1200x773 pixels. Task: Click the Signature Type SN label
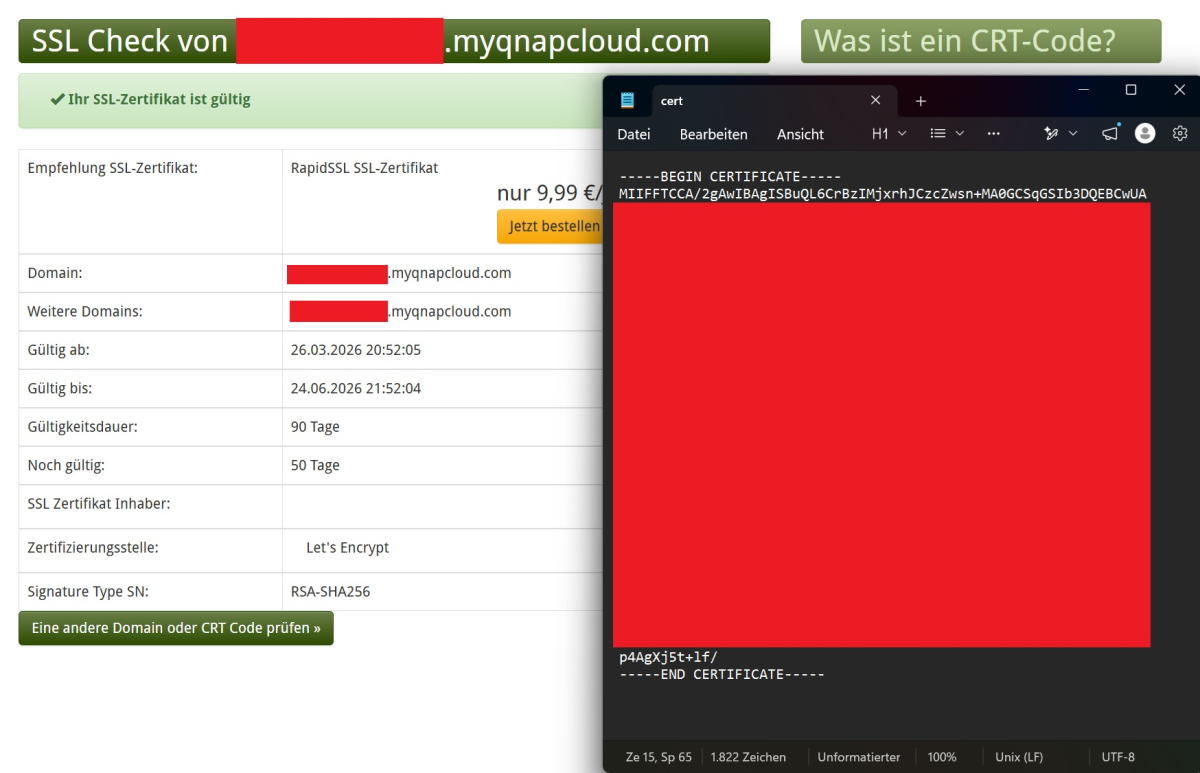[x=88, y=592]
